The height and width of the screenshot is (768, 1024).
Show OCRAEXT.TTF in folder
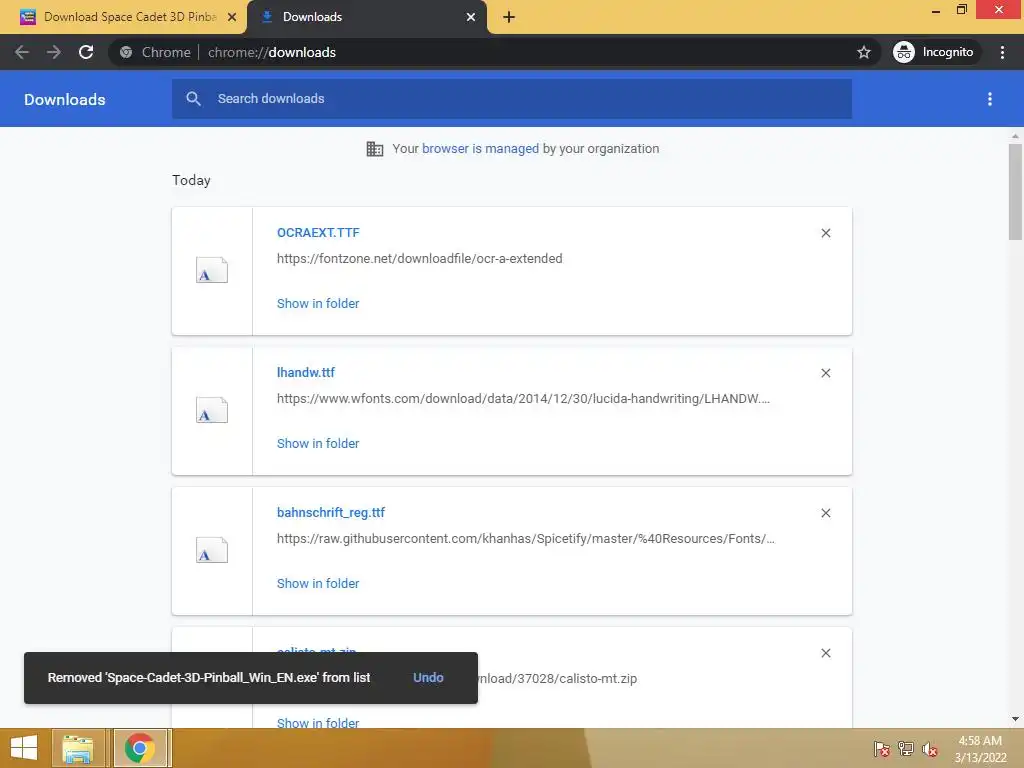click(318, 304)
